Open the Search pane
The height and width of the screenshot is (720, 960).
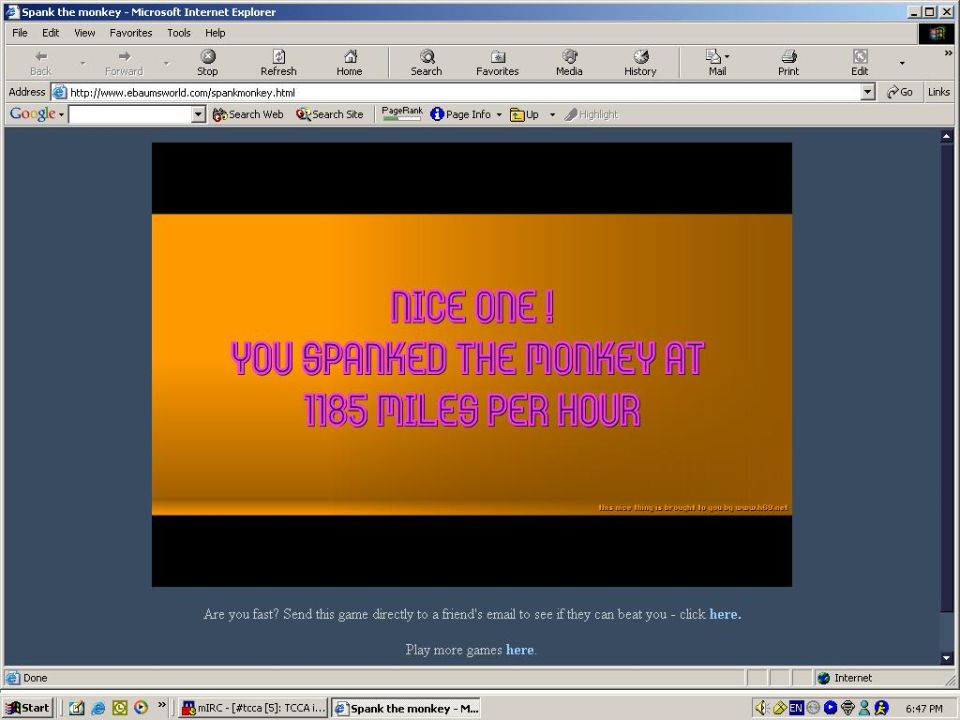pos(426,63)
